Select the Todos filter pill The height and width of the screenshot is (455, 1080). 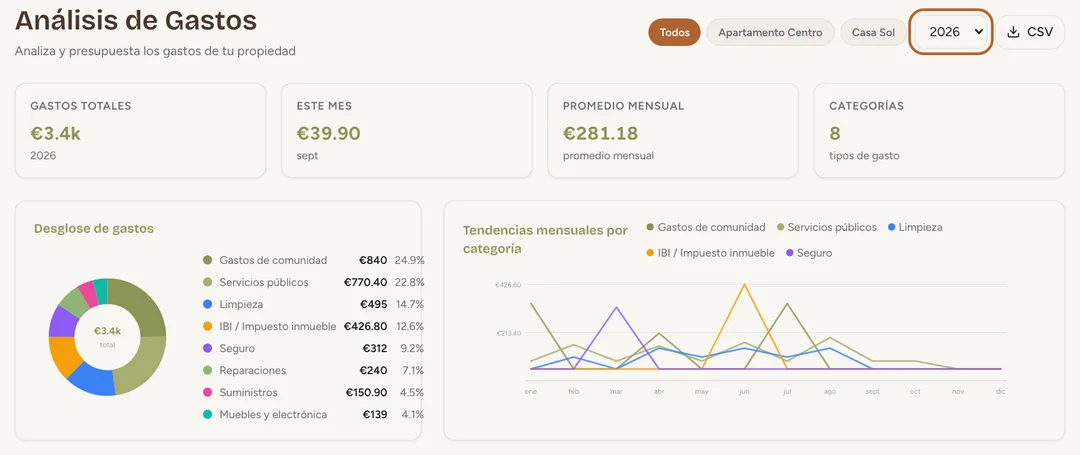[674, 32]
